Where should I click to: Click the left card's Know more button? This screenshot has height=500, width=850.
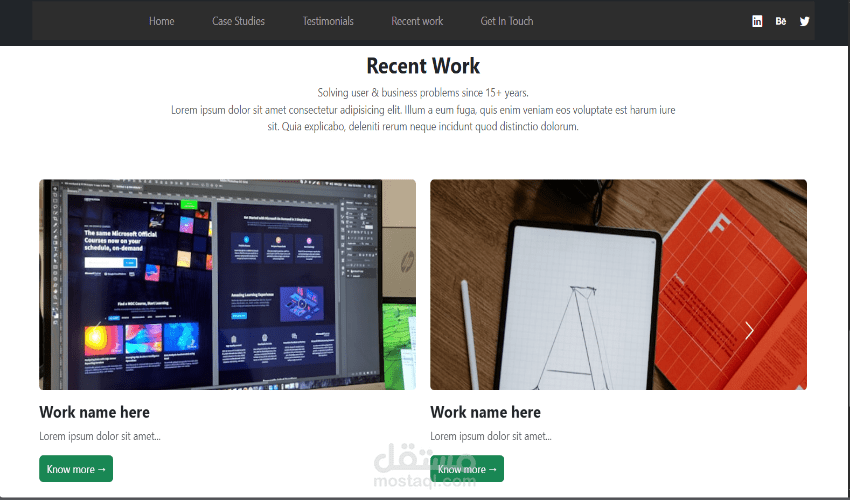tap(76, 469)
